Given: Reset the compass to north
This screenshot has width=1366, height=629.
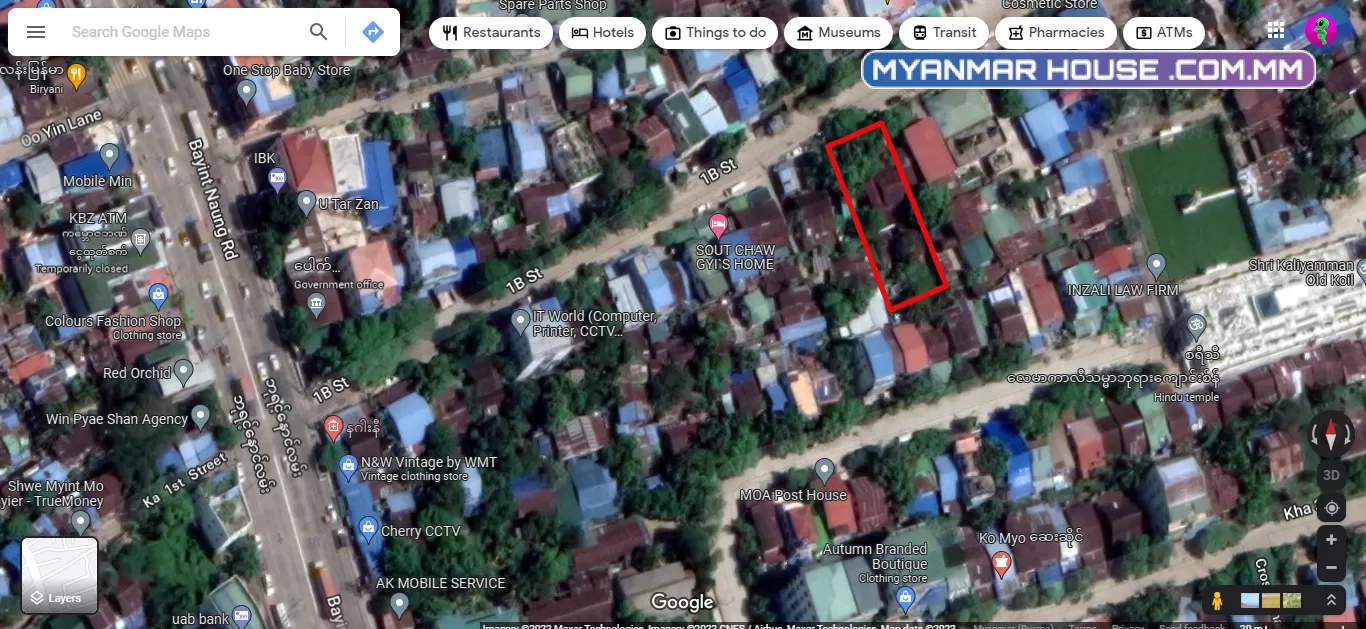Looking at the screenshot, I should tap(1332, 436).
